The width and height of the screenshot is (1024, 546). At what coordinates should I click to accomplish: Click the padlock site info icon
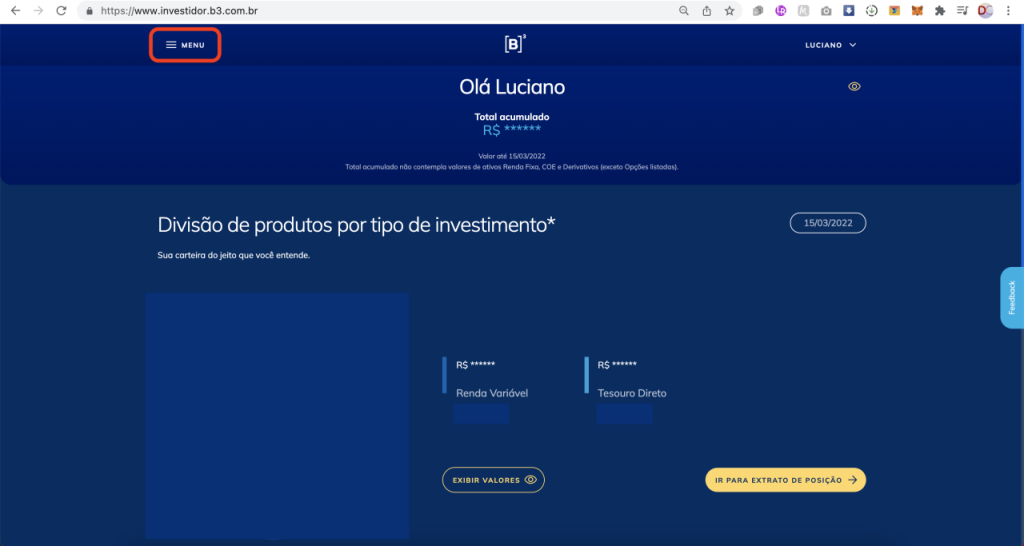(90, 11)
